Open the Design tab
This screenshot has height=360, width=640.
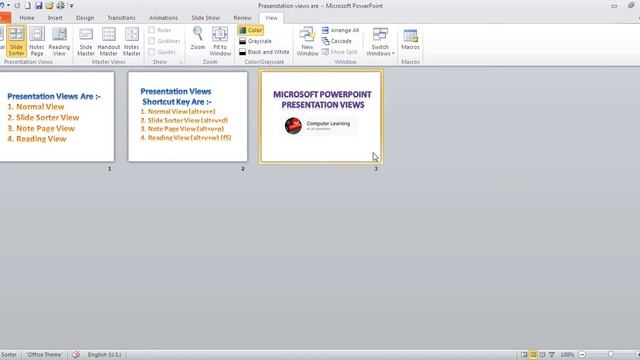click(85, 18)
